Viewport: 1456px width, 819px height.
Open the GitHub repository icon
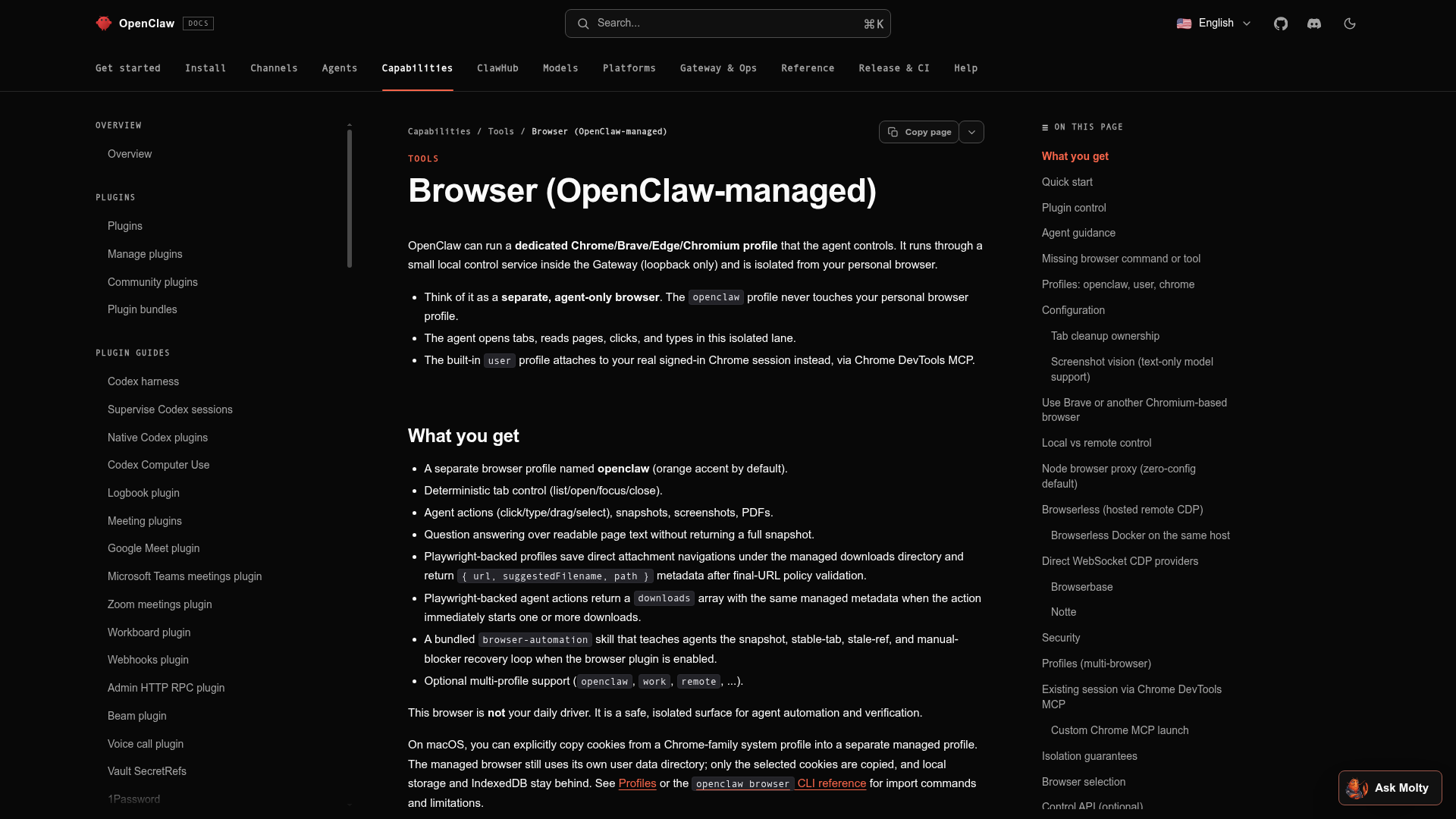click(x=1281, y=24)
